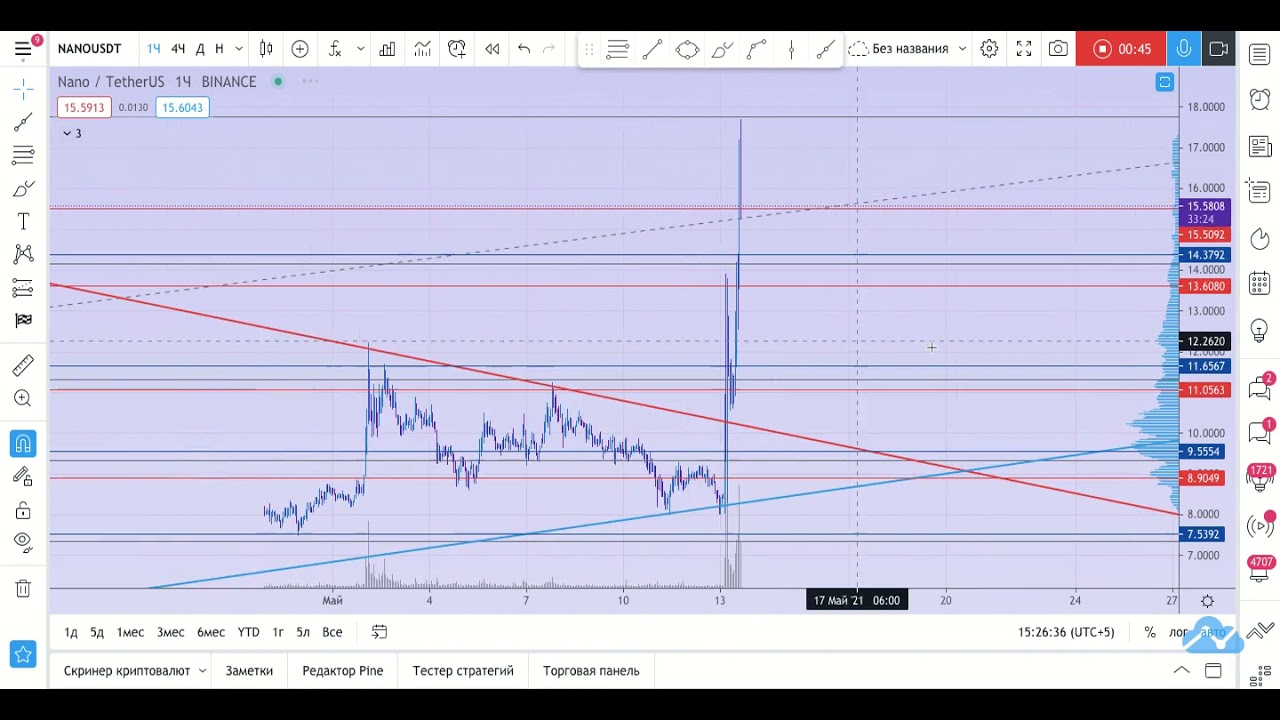
Task: Select the ruler measure tool
Action: click(23, 366)
